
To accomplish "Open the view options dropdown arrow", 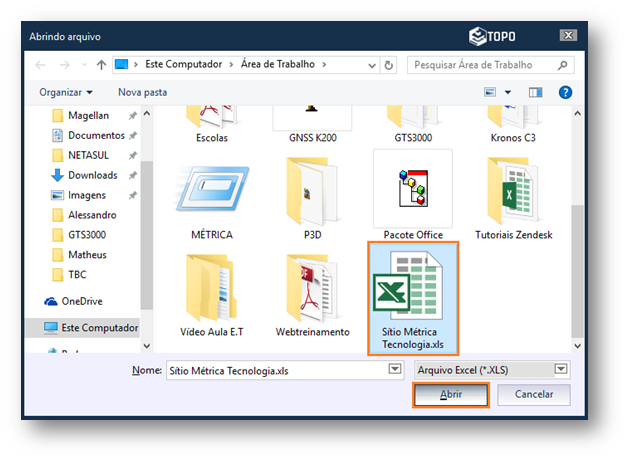I will [x=508, y=92].
